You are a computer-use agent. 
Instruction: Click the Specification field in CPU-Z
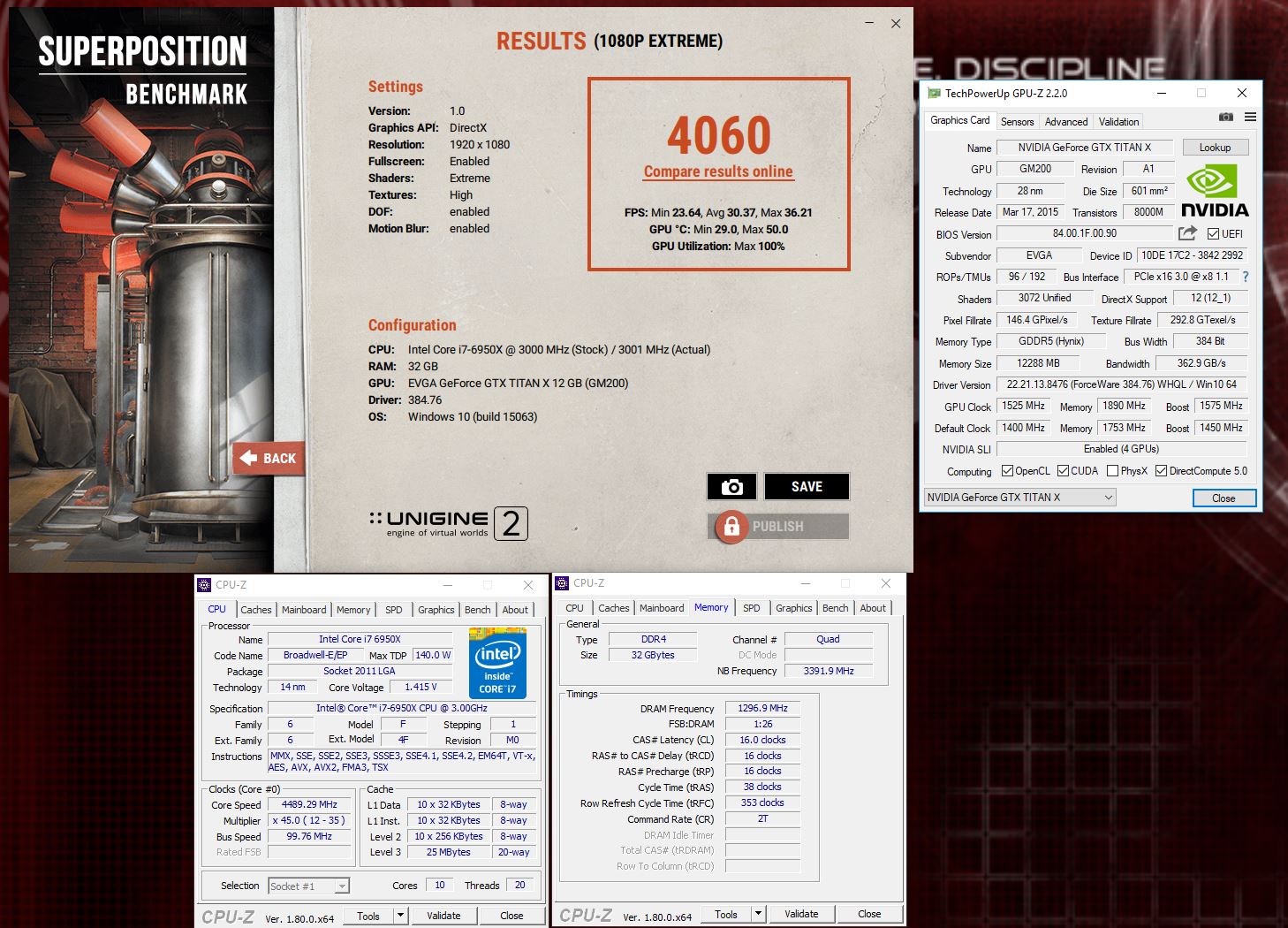coord(402,708)
